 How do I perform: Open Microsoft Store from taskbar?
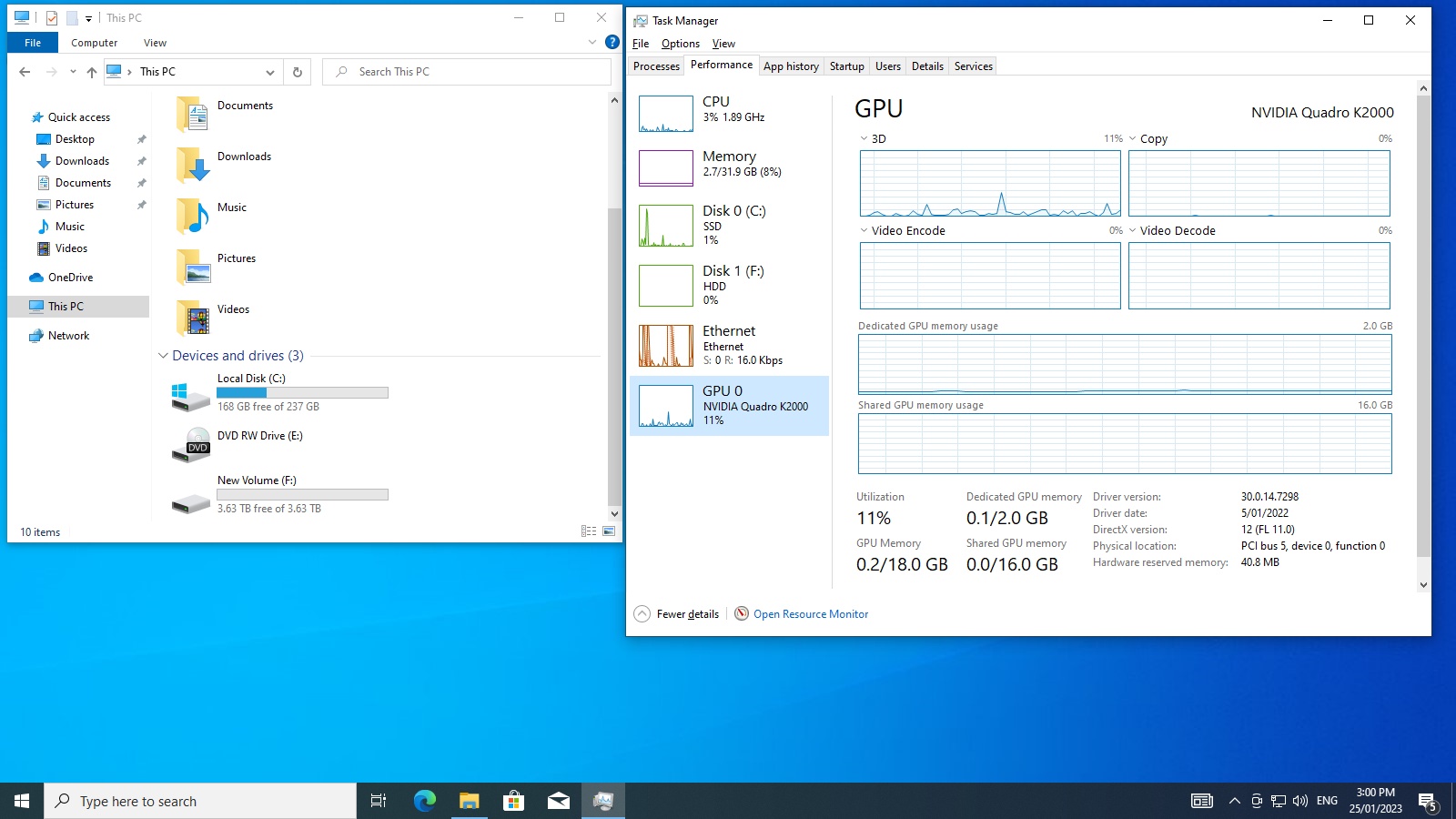(x=513, y=801)
